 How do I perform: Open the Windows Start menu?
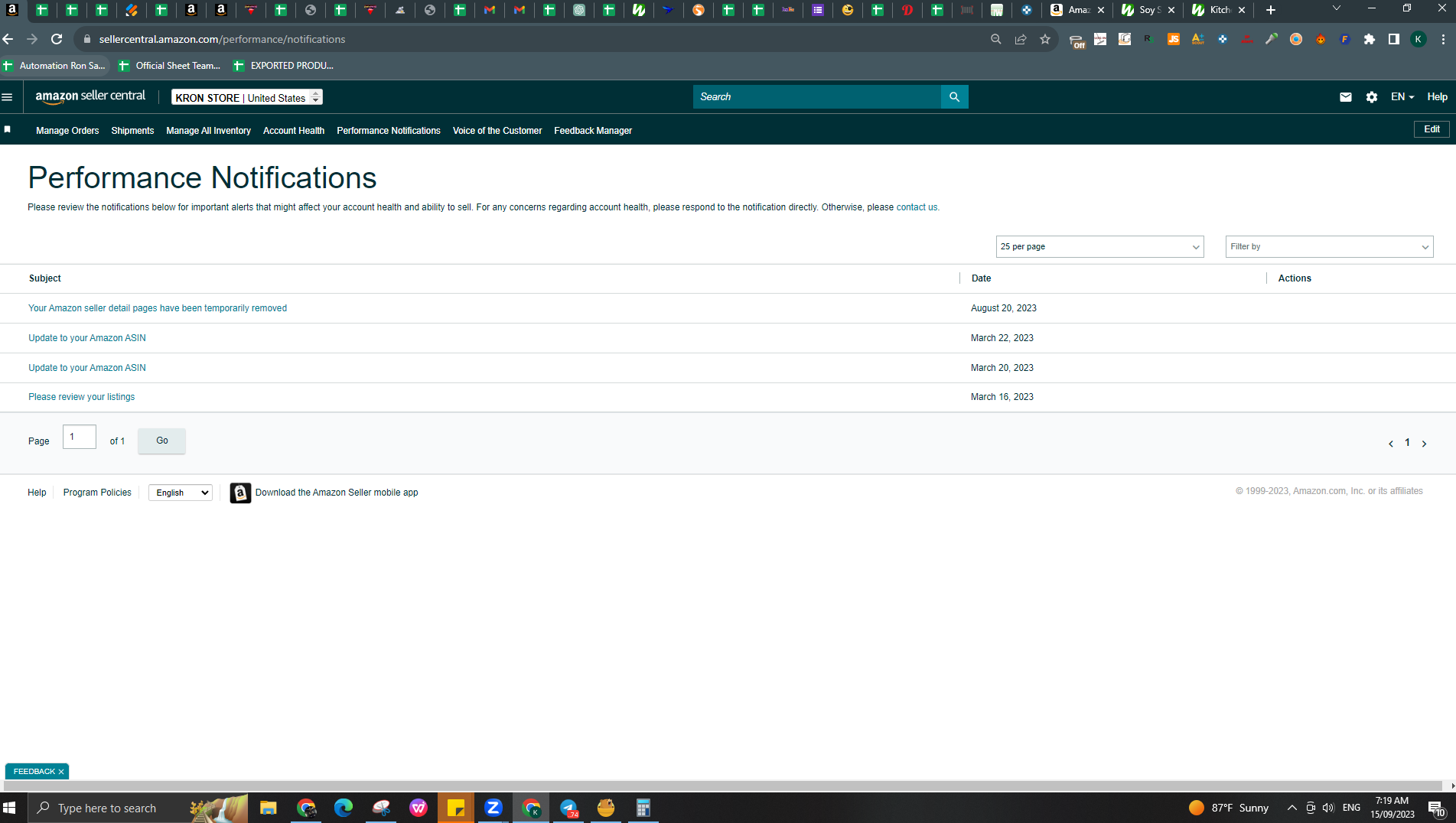tap(10, 808)
